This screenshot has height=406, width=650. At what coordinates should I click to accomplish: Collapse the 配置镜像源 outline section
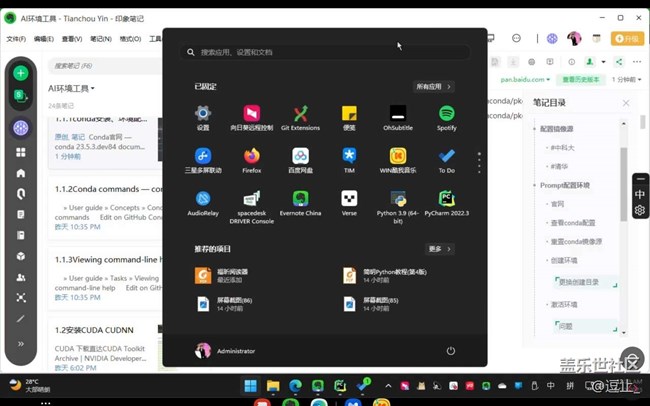(535, 129)
